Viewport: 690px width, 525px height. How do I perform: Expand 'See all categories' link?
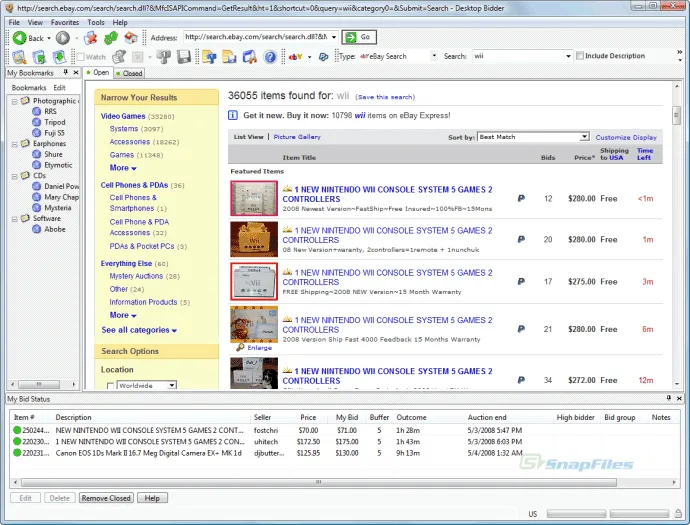click(x=139, y=330)
